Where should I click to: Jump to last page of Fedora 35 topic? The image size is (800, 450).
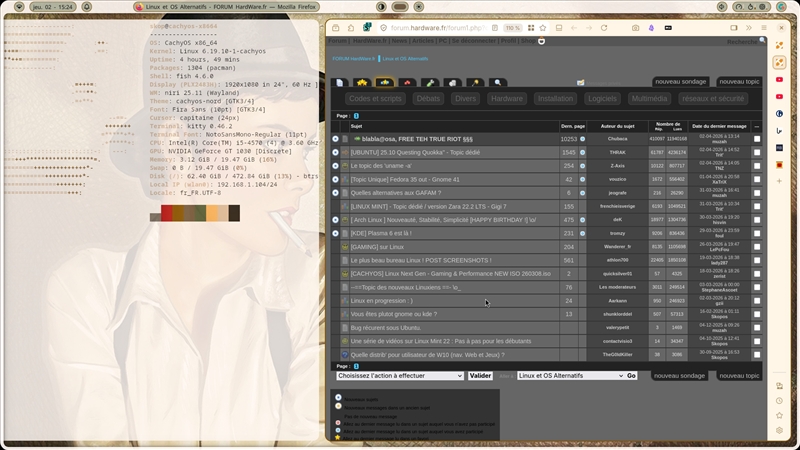point(583,179)
